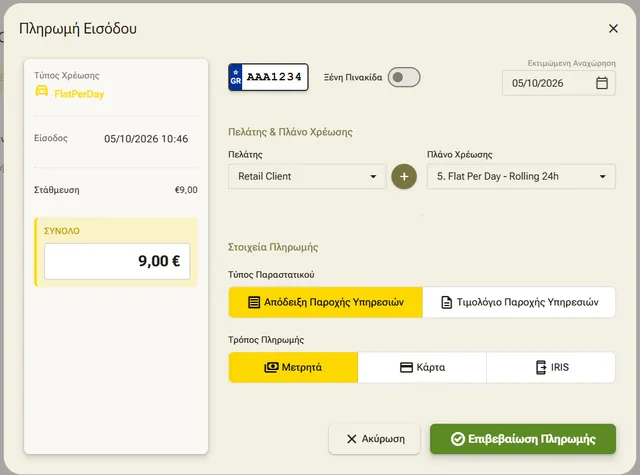This screenshot has height=475, width=640.
Task: Click the Τύπος Χρέωσης label
Action: [x=67, y=75]
